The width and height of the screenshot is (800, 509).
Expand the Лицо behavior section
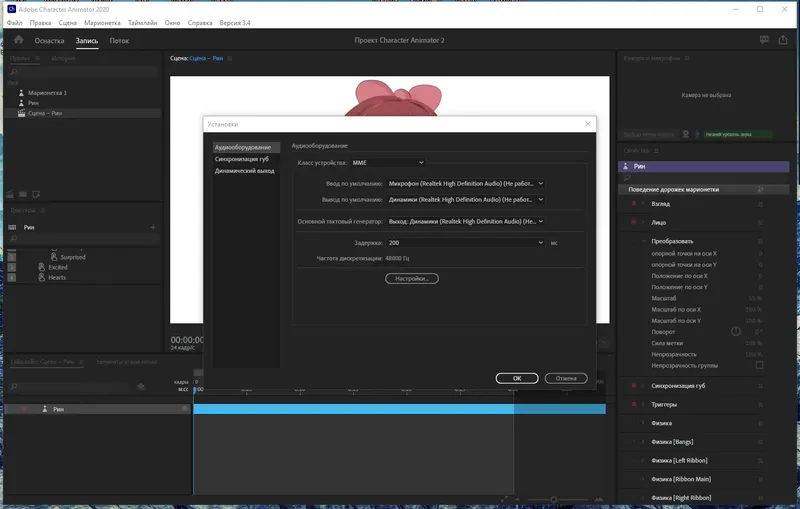pos(643,222)
